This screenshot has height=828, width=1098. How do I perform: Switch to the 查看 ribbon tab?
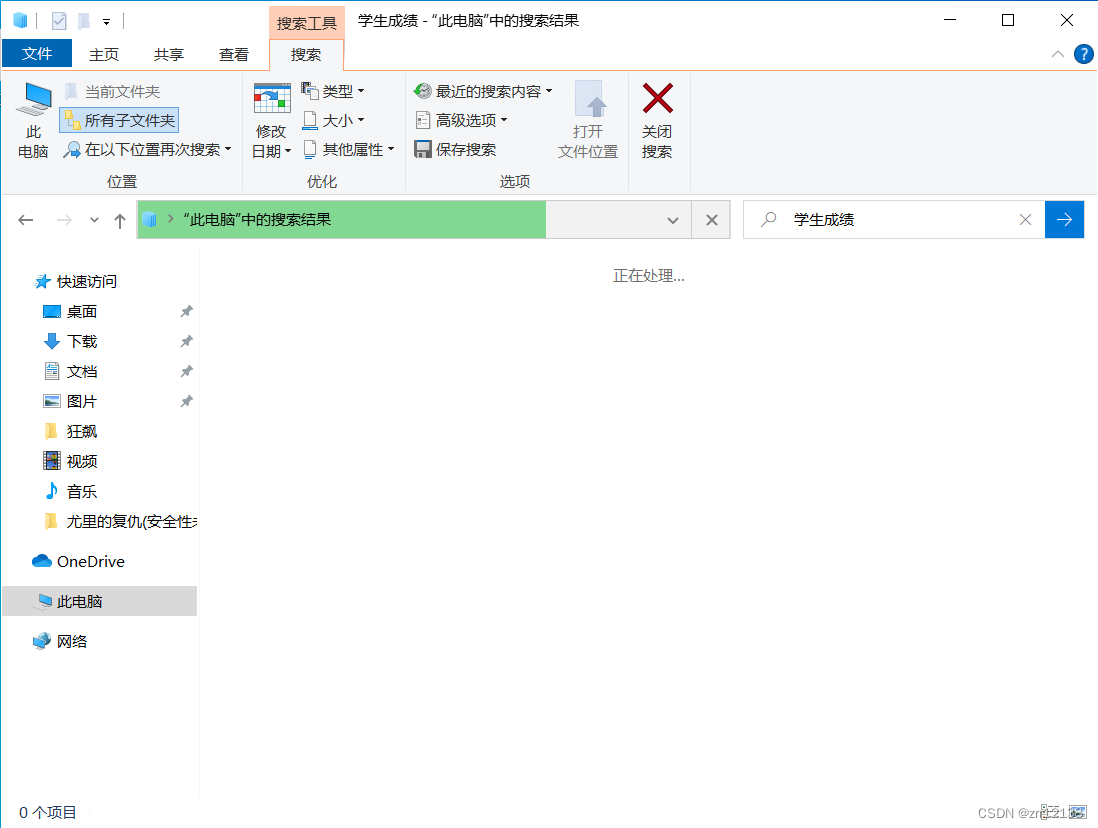tap(233, 54)
